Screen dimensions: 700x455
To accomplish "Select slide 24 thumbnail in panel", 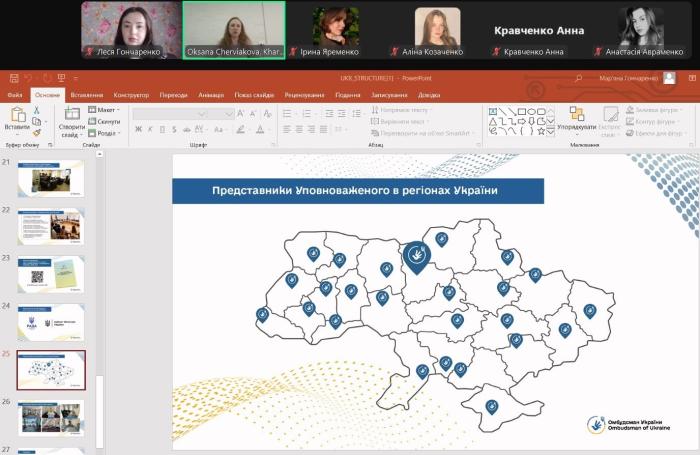I will (x=51, y=322).
